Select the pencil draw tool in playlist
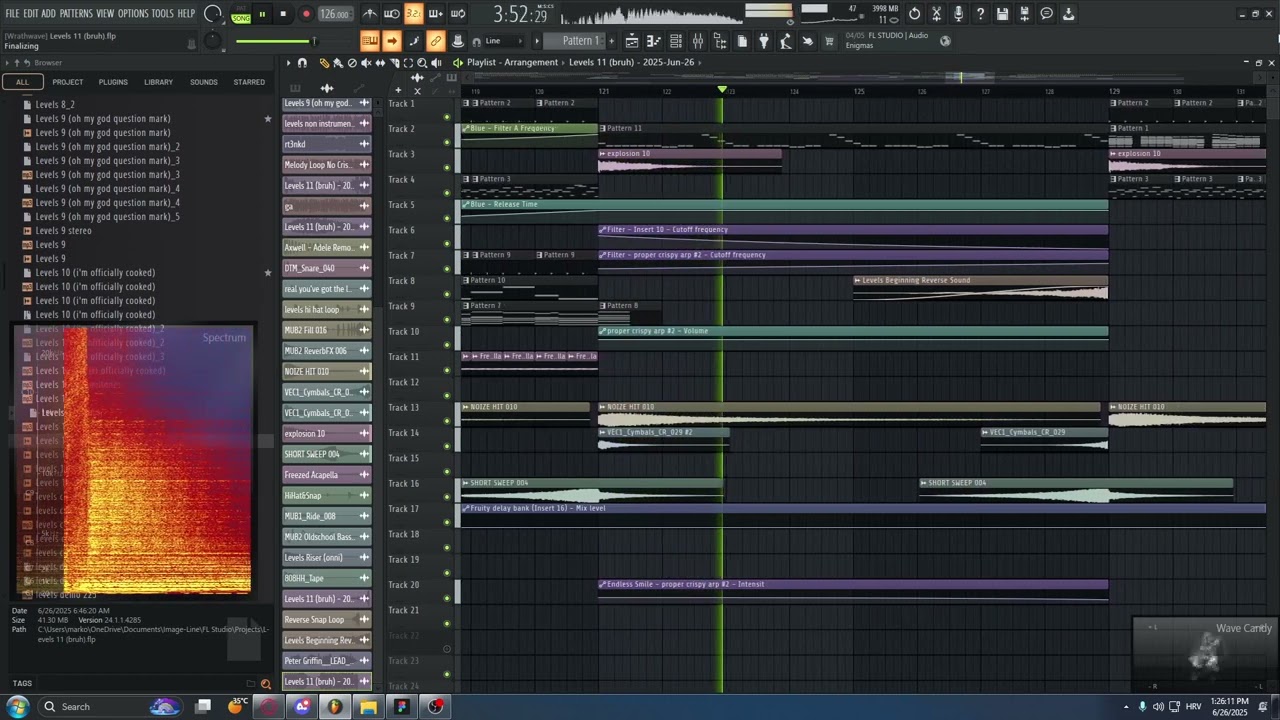This screenshot has width=1280, height=720. (324, 63)
